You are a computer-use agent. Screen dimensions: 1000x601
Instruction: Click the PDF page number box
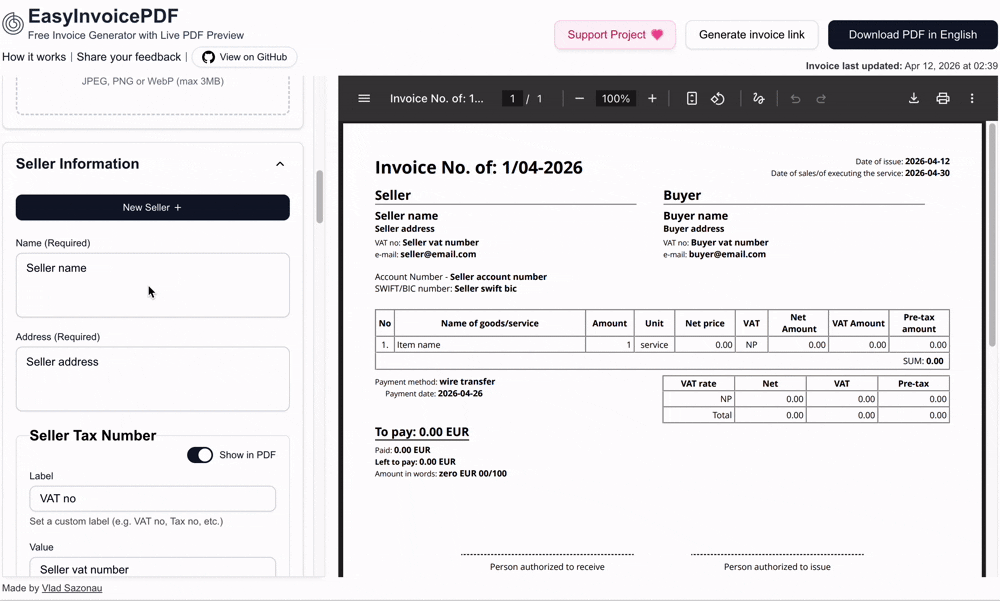coord(512,98)
